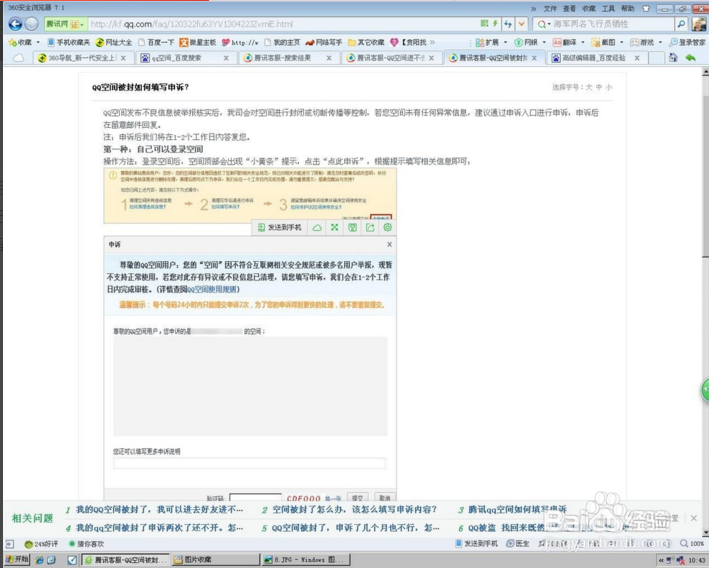
Task: Click the vertical scrollbar down arrow
Action: (x=705, y=533)
